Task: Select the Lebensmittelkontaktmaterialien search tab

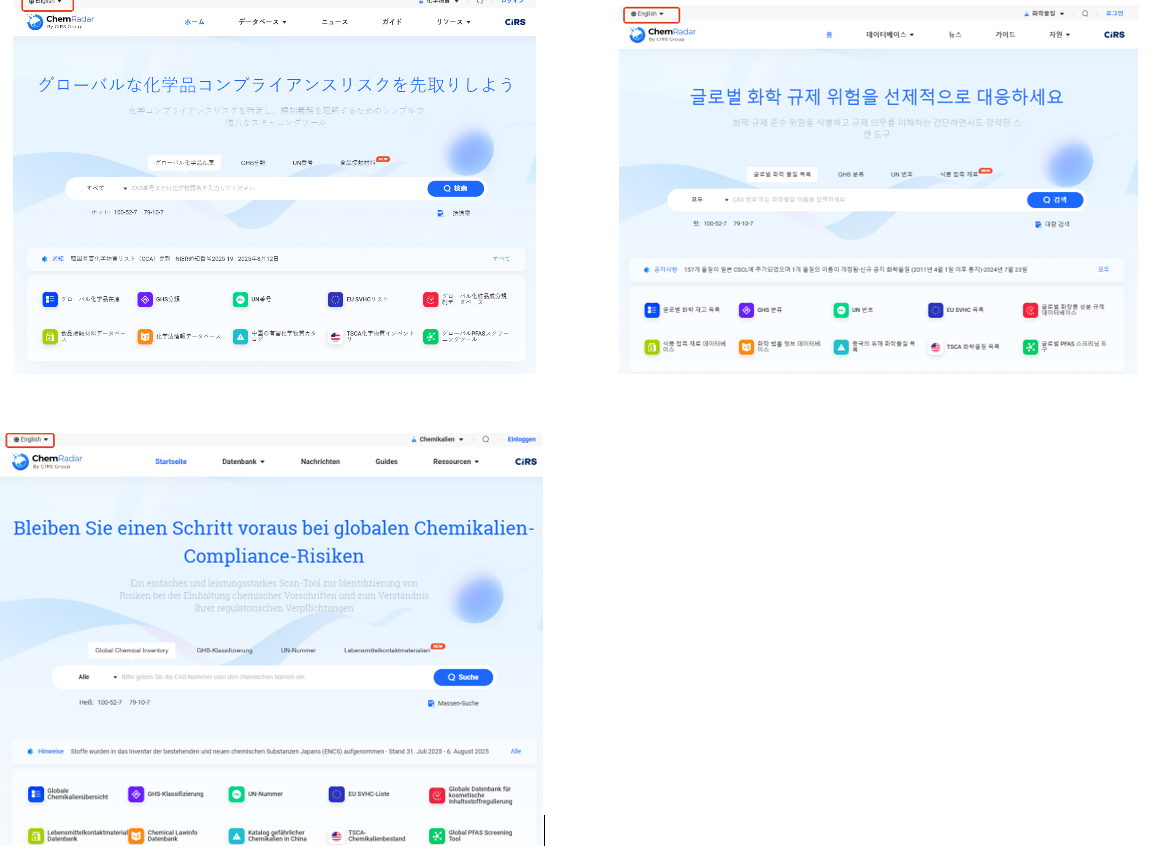Action: click(387, 650)
